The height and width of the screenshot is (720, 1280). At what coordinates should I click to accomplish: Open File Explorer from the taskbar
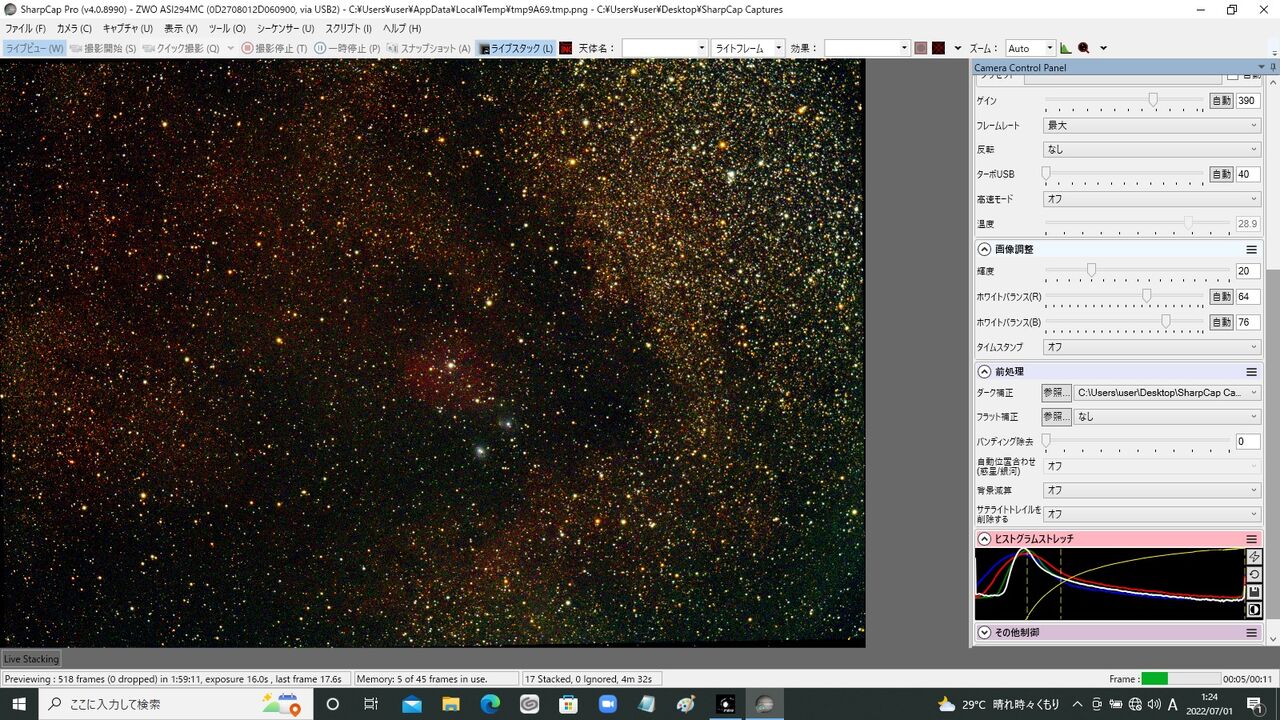pyautogui.click(x=451, y=704)
